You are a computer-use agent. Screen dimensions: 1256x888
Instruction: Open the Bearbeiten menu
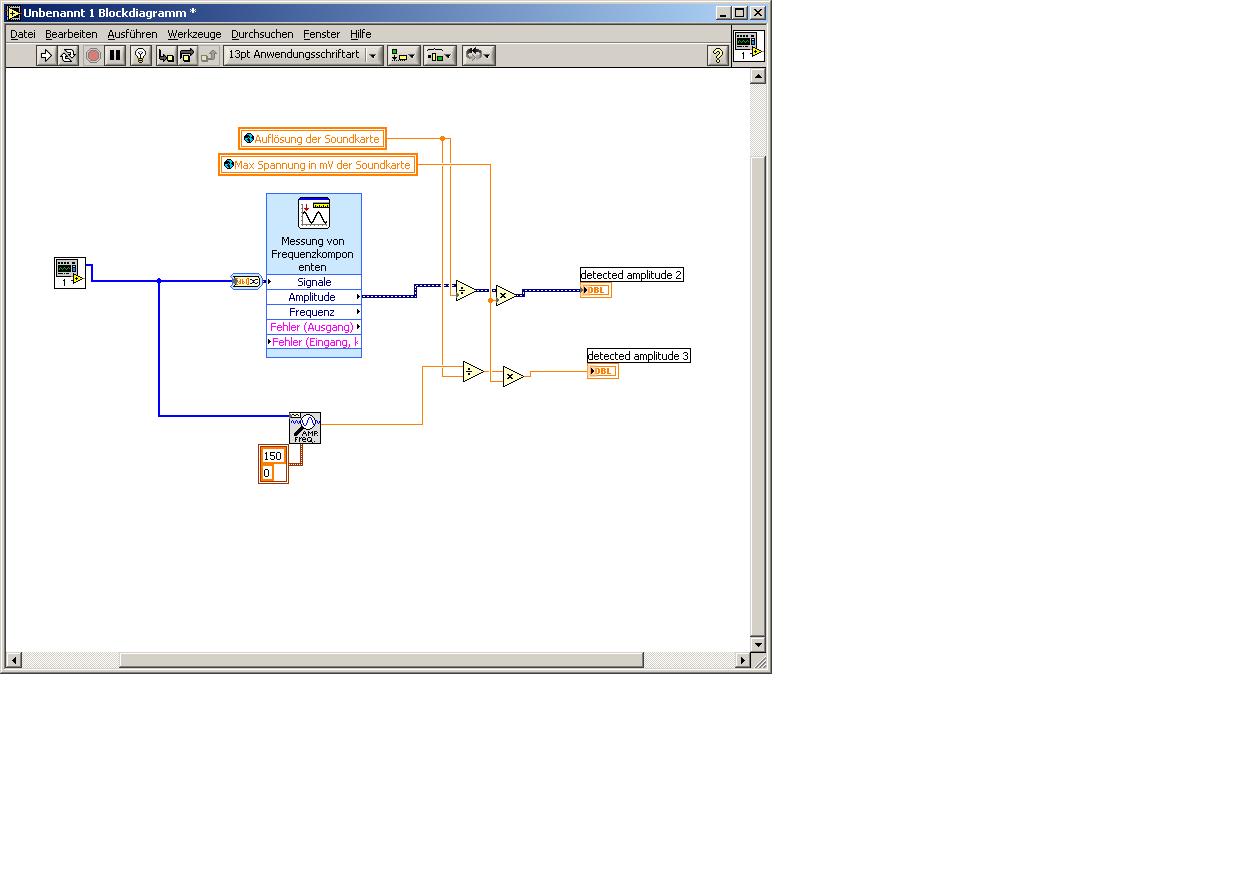pyautogui.click(x=71, y=34)
